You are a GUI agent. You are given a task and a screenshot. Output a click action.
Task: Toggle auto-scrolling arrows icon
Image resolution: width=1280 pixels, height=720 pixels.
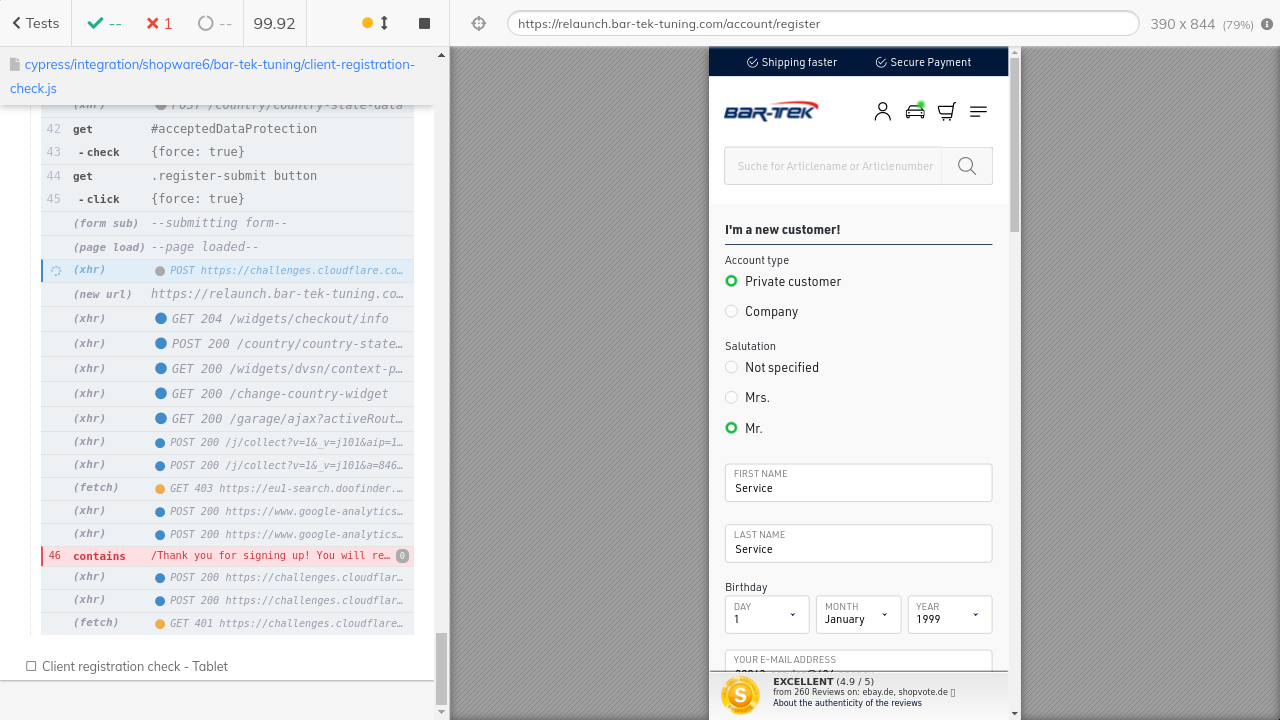pyautogui.click(x=384, y=23)
